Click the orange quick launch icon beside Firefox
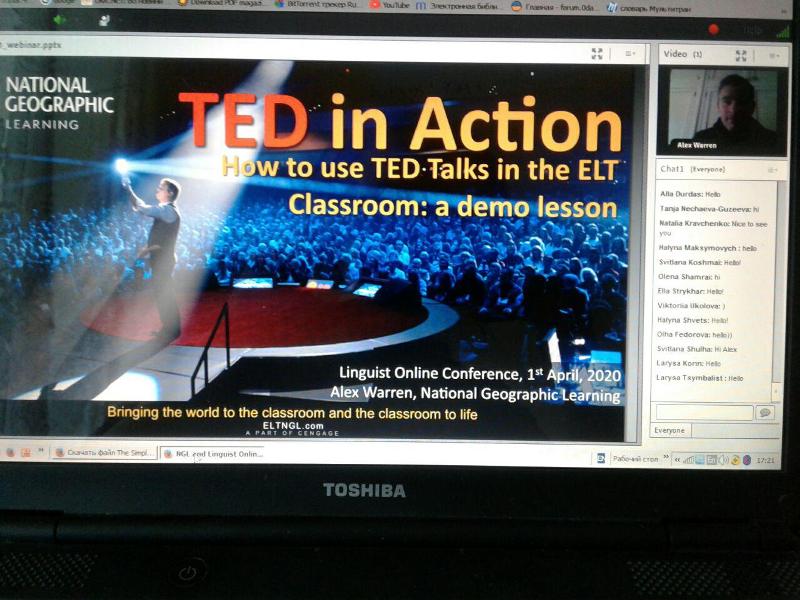Screen dimensions: 800x600 tap(26, 453)
